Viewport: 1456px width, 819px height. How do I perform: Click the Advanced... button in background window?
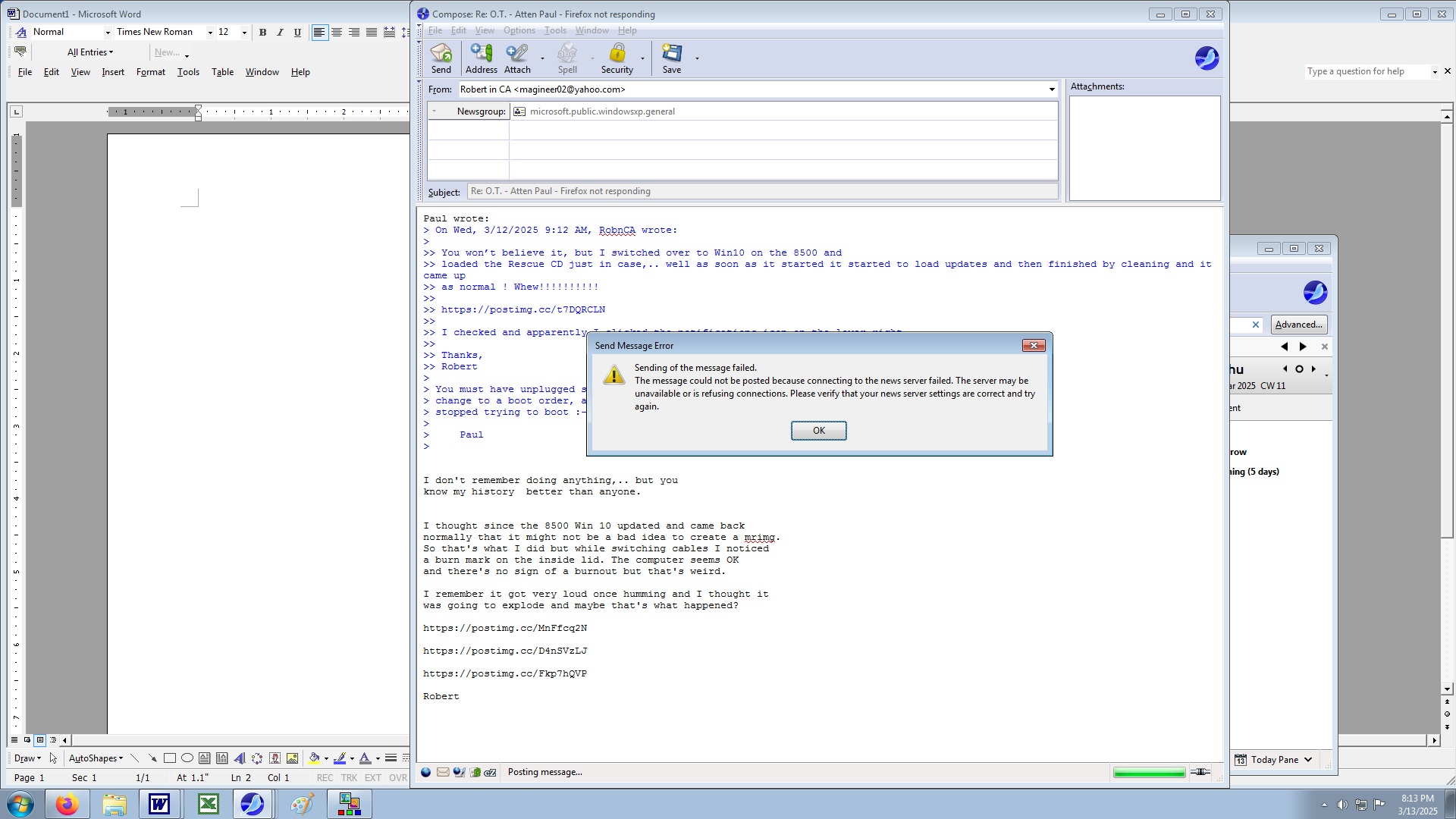point(1298,325)
